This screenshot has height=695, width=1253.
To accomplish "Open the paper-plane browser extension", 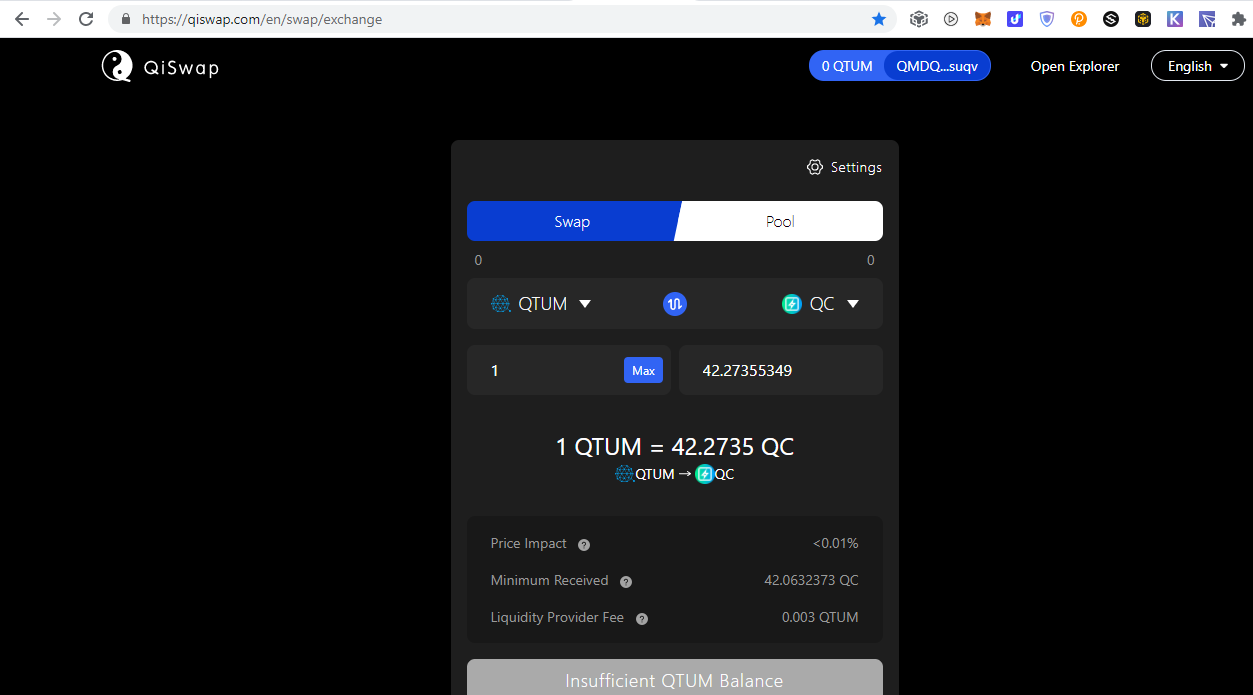I will pos(1207,19).
